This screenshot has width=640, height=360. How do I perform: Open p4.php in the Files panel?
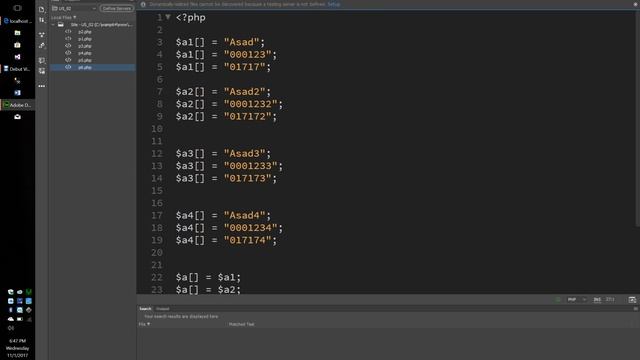pos(84,53)
